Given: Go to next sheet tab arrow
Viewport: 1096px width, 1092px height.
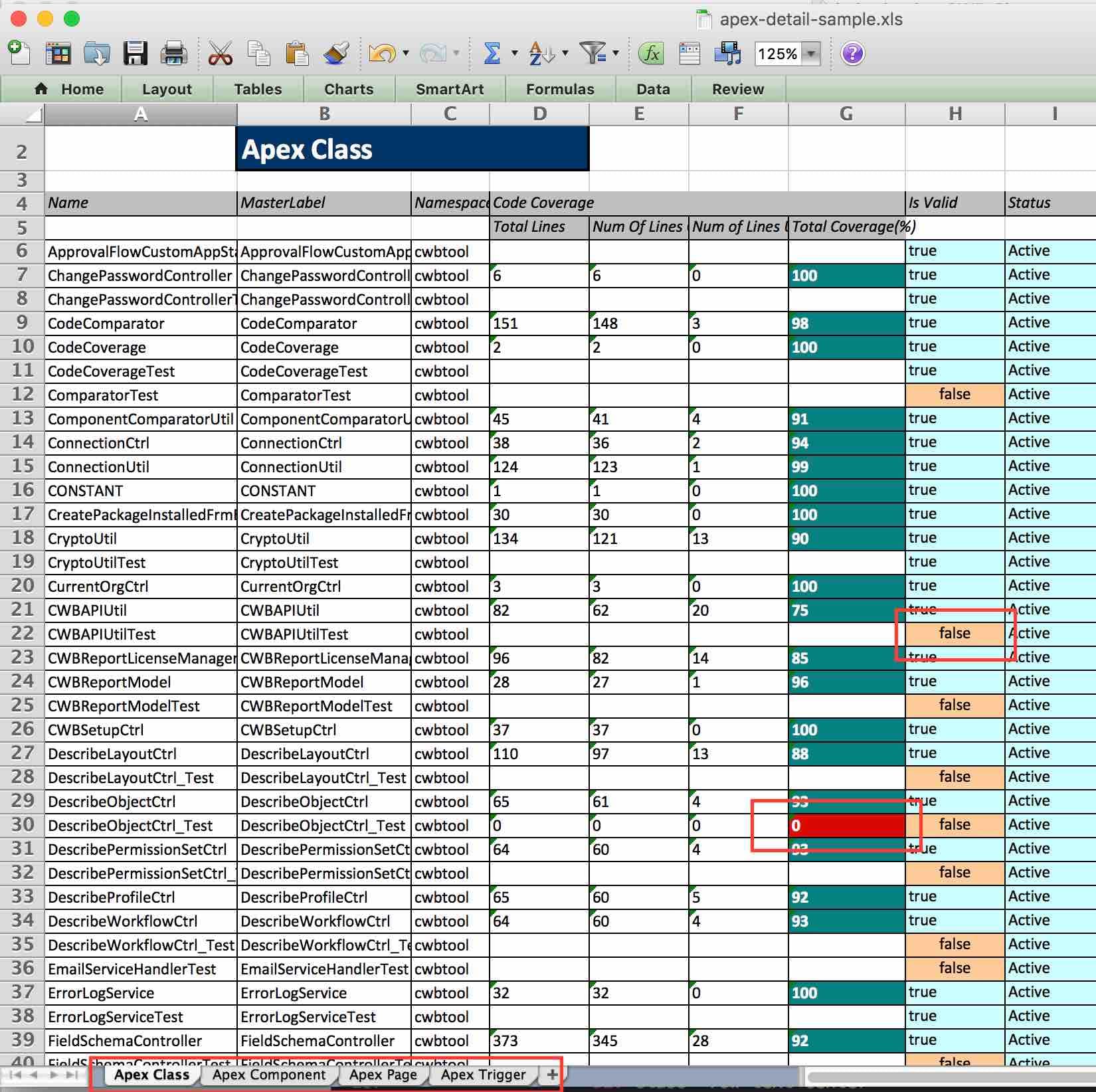Looking at the screenshot, I should [53, 1075].
